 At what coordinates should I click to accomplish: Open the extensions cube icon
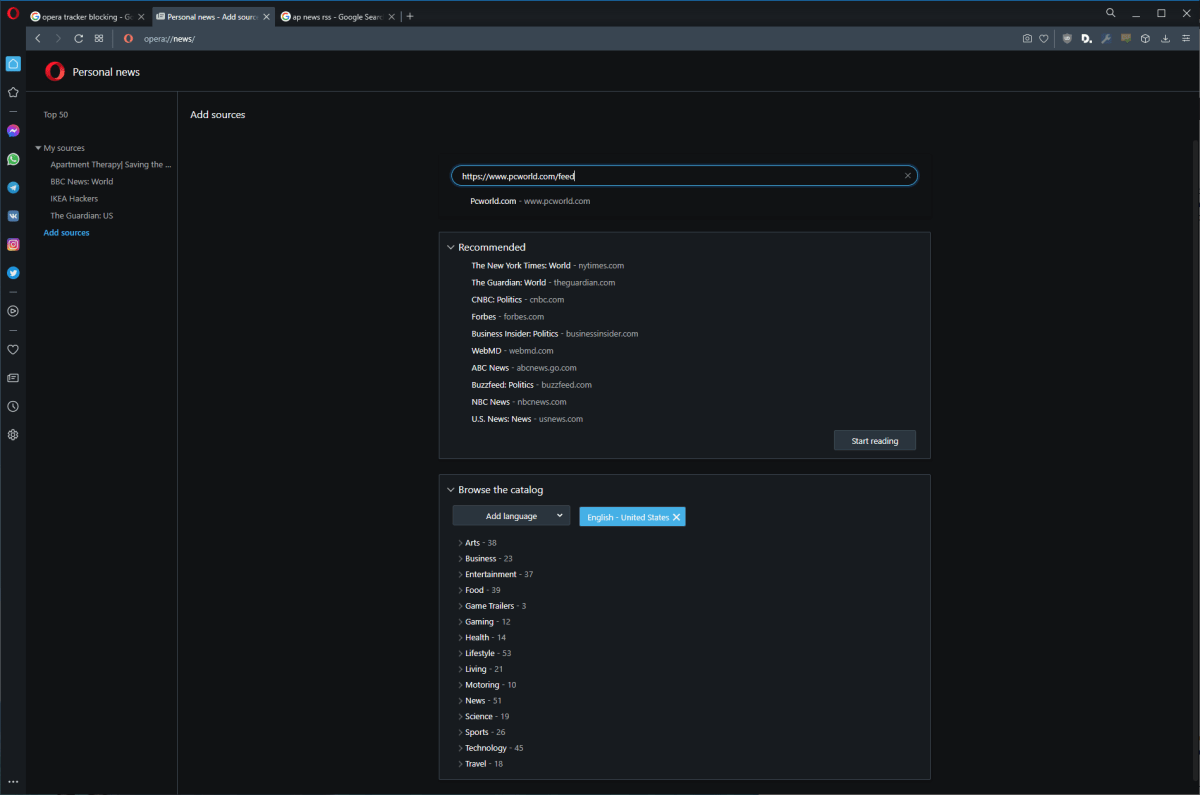point(1146,39)
